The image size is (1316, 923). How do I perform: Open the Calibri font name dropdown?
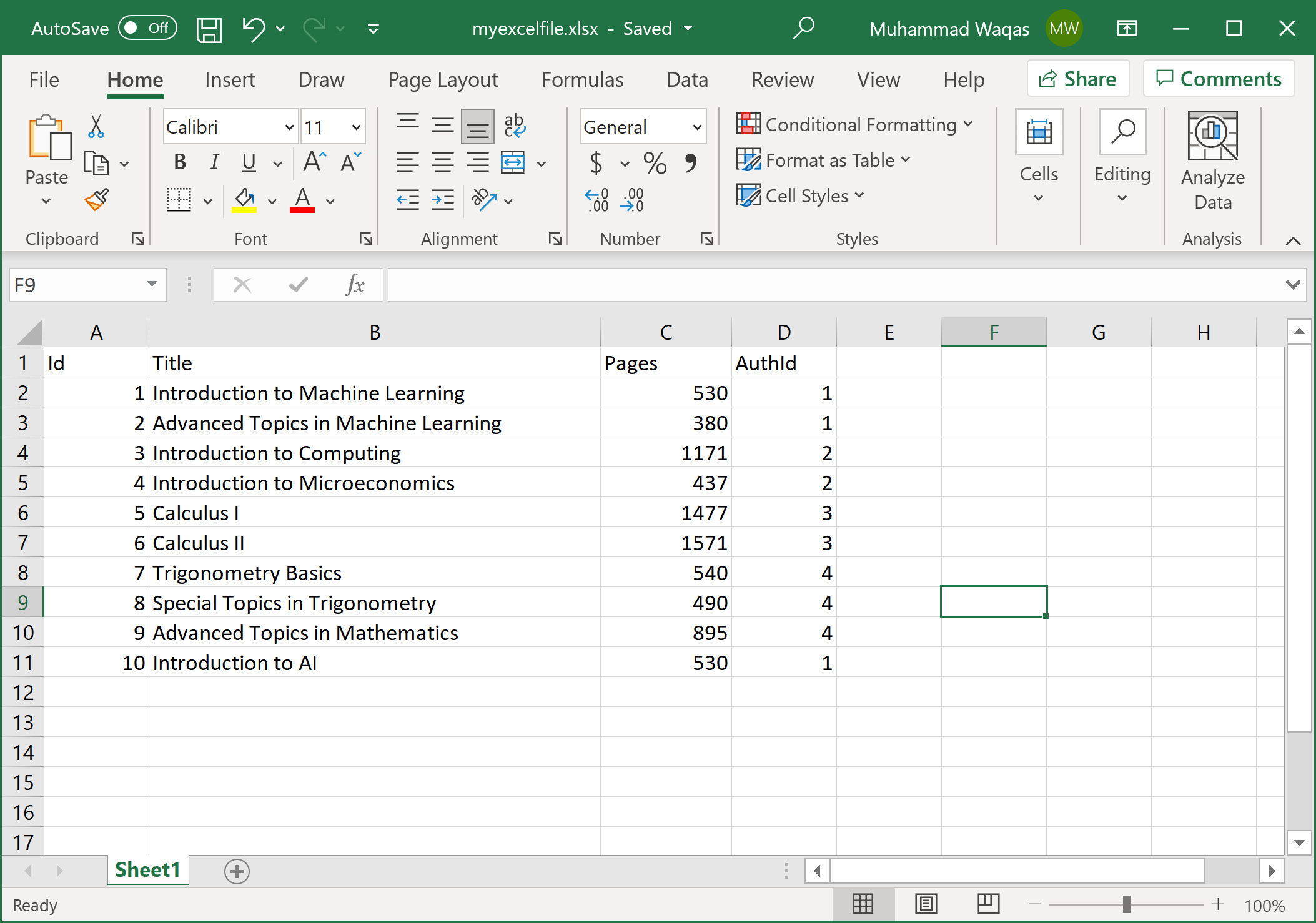pos(289,127)
